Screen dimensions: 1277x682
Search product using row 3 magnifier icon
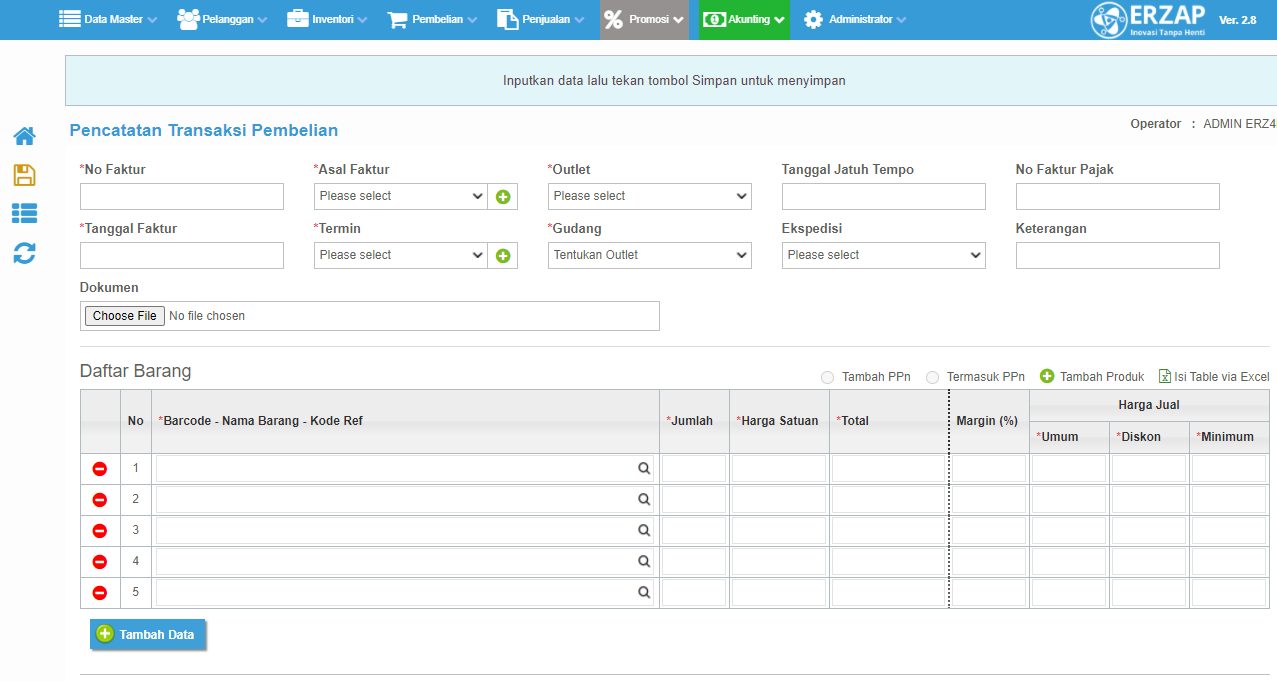coord(644,530)
